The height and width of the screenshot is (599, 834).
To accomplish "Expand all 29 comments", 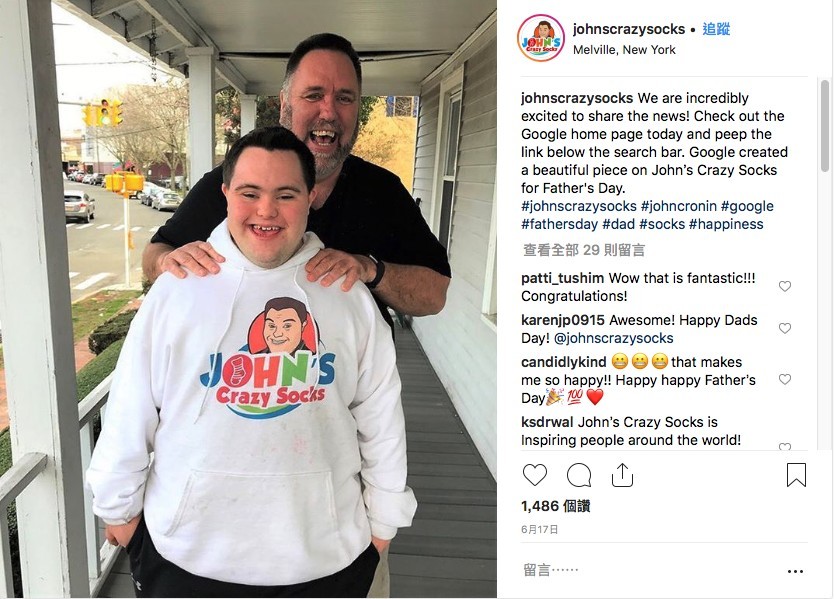I will pyautogui.click(x=583, y=250).
